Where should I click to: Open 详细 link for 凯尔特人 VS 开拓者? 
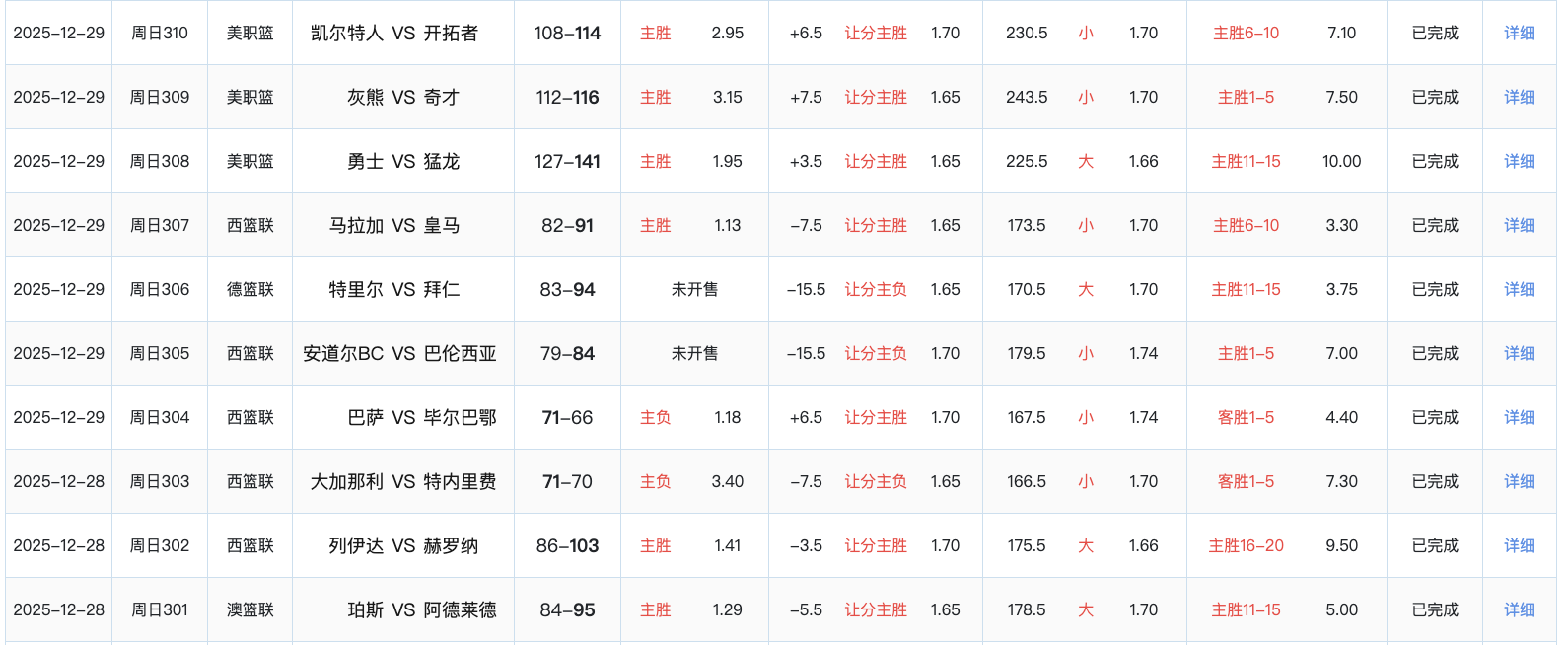pos(1519,33)
